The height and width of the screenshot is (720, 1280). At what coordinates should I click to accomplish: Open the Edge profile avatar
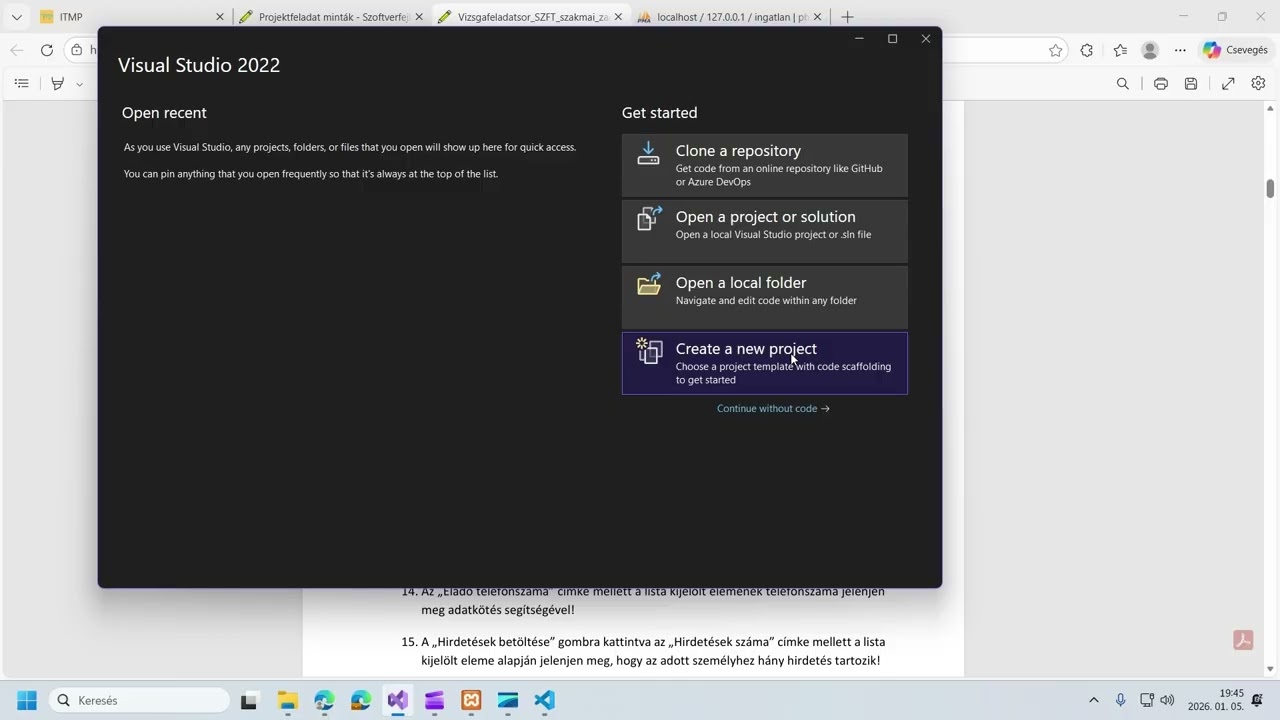1150,50
